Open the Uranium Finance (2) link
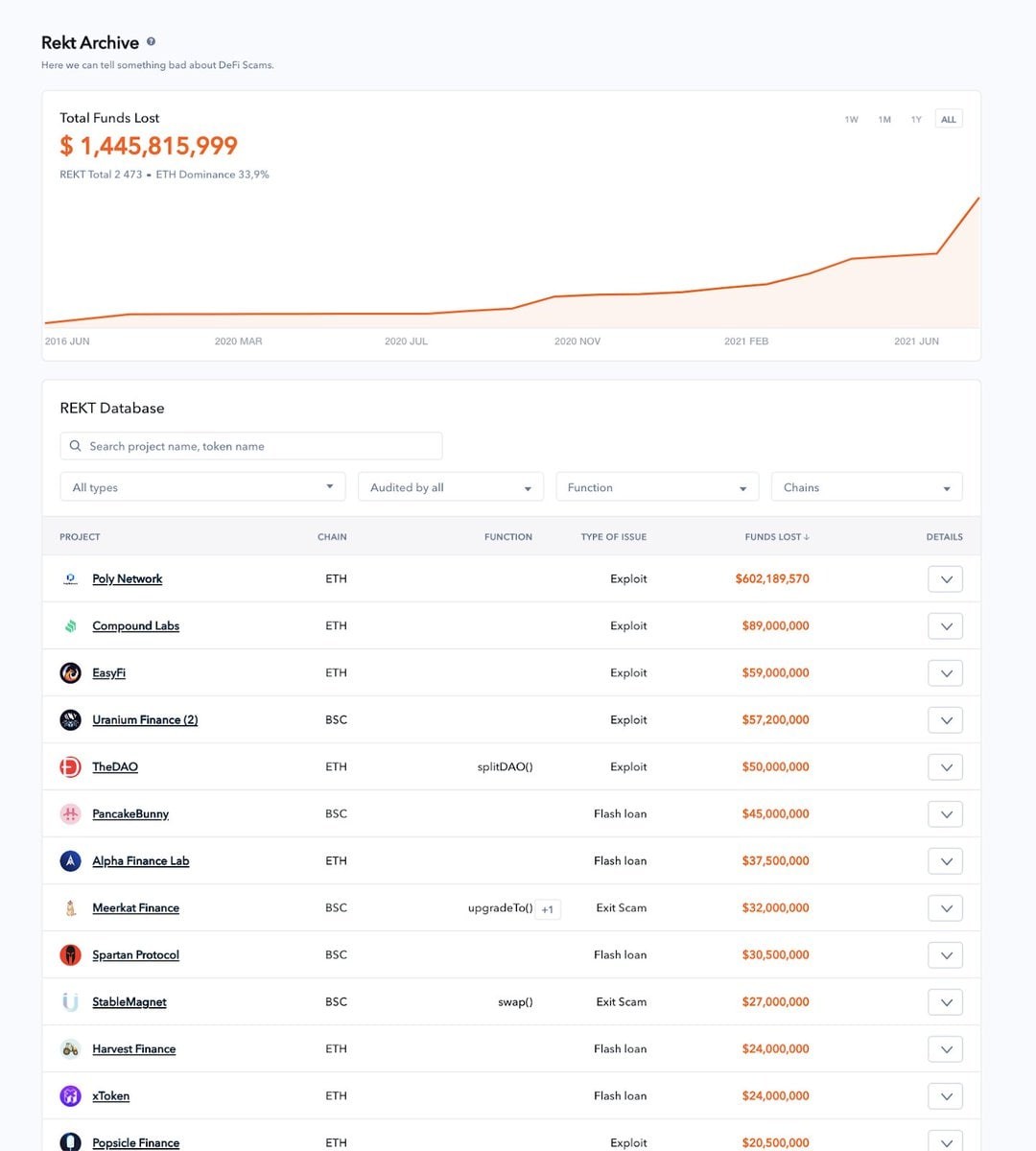Screen dimensions: 1036x1151 pyautogui.click(x=145, y=719)
